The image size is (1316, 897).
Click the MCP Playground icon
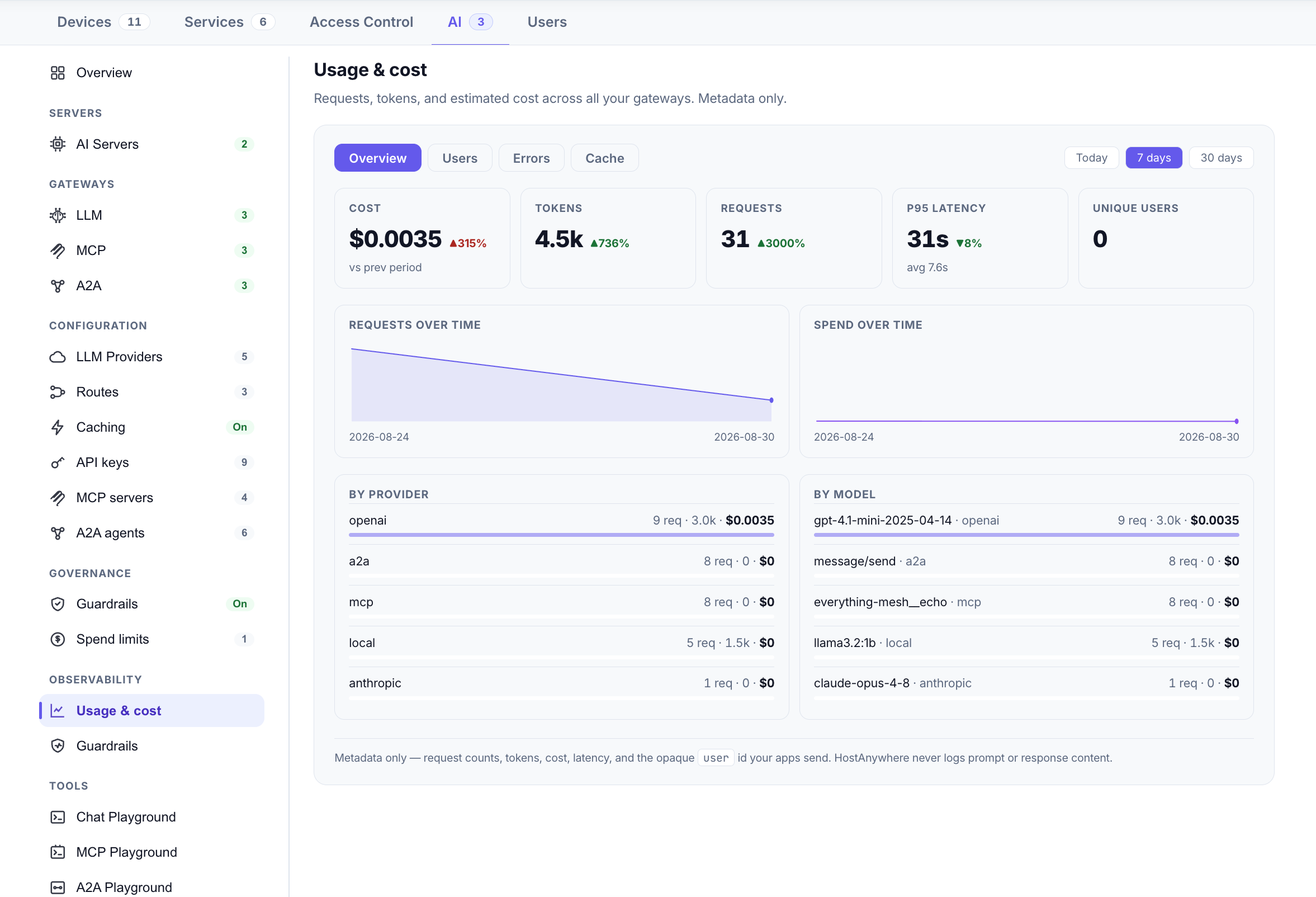point(58,852)
